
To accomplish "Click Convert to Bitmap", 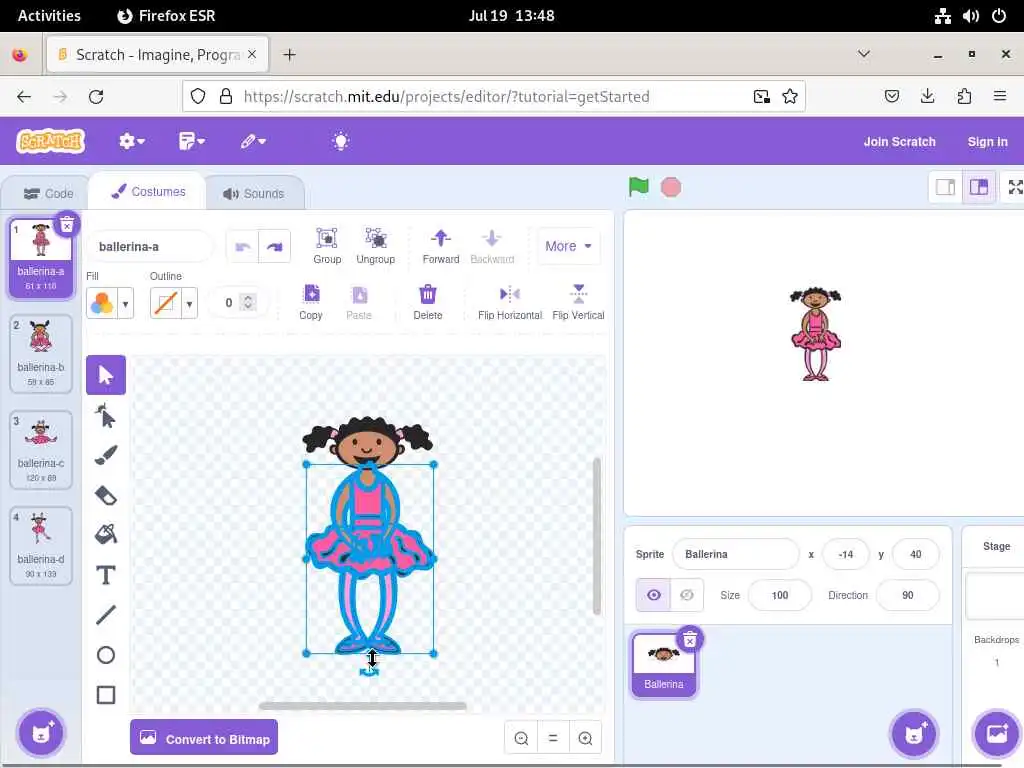I will tap(204, 738).
